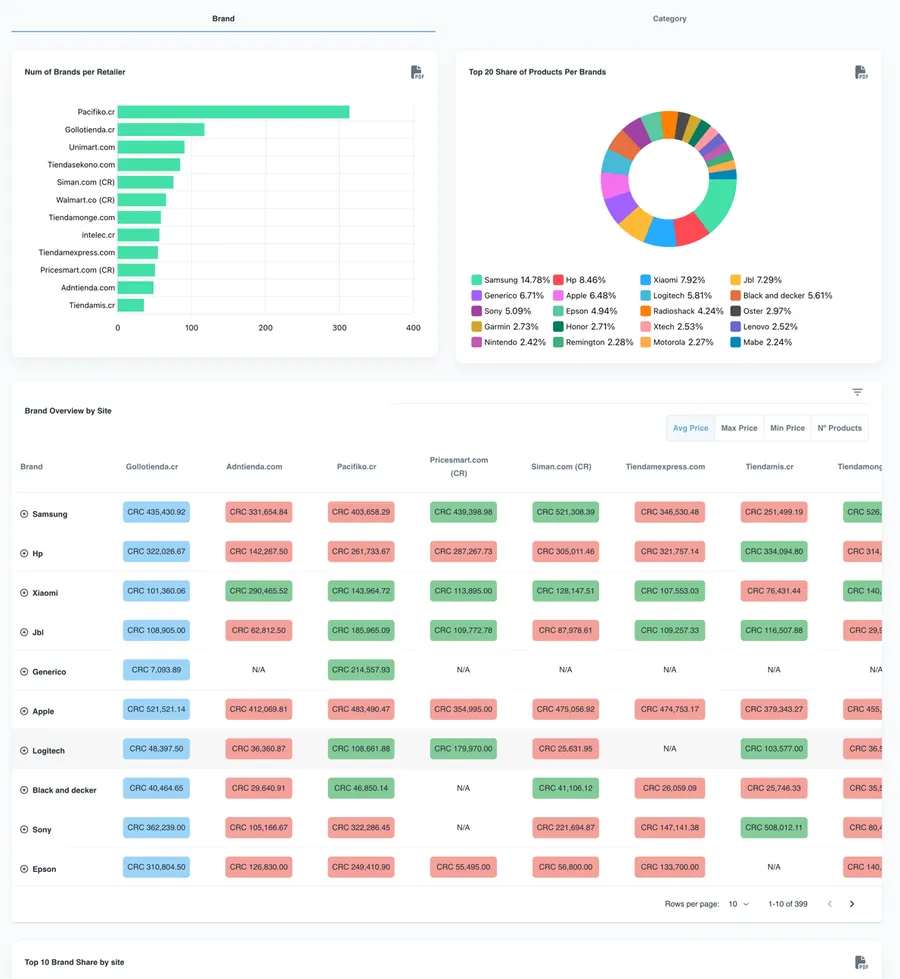
Task: Open rows per page dropdown
Action: coord(738,903)
